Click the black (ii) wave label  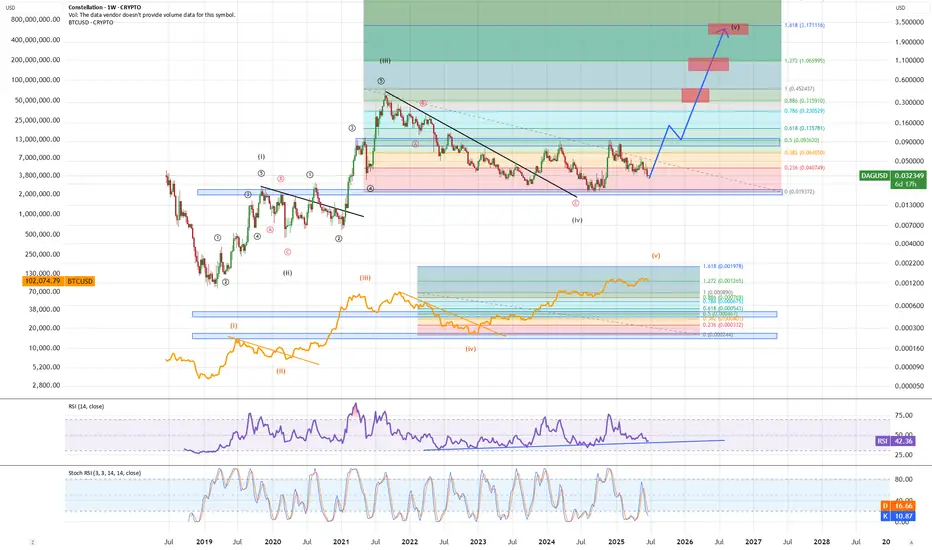click(287, 273)
